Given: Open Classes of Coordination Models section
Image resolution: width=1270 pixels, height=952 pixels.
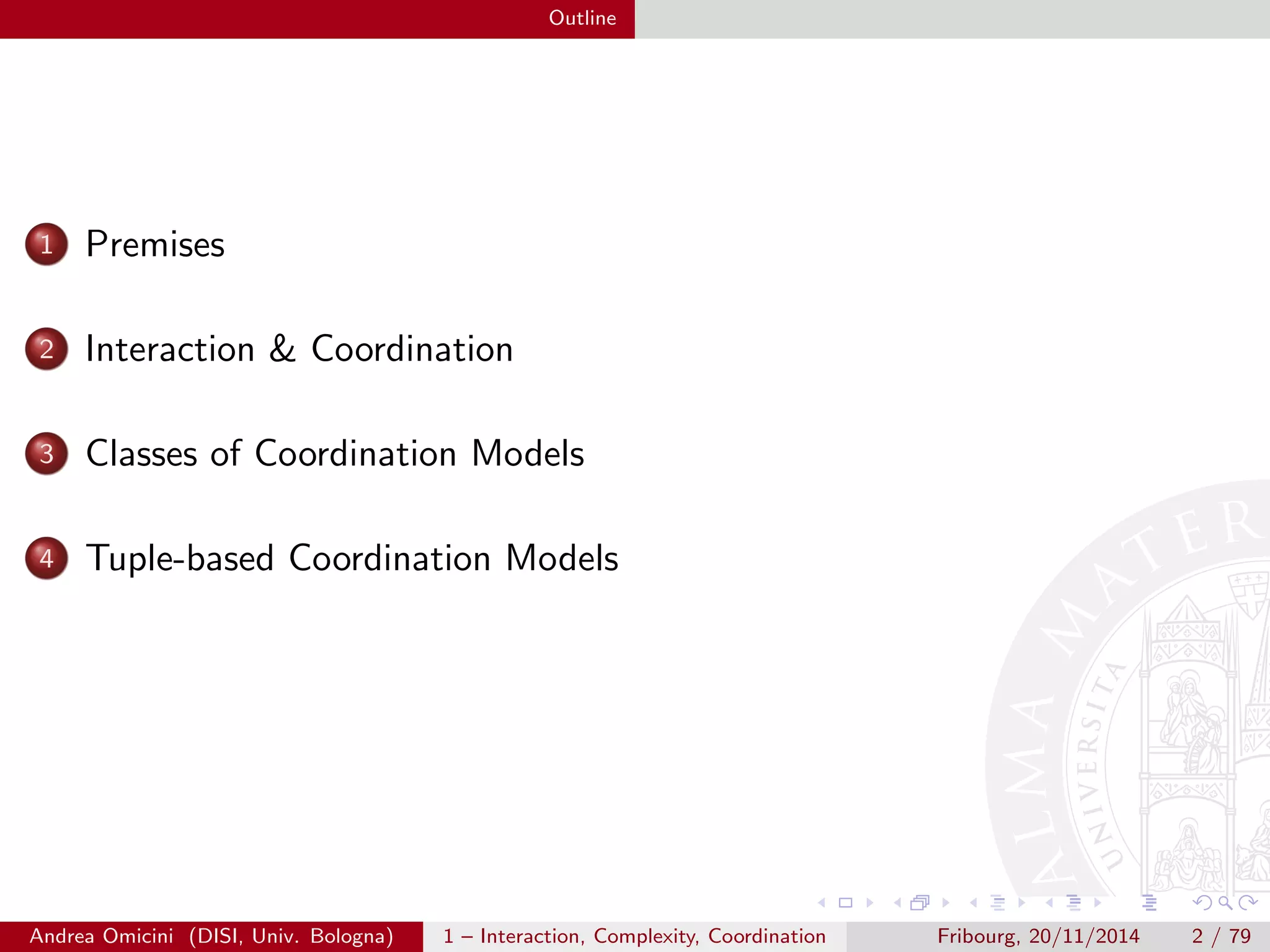Looking at the screenshot, I should point(335,454).
